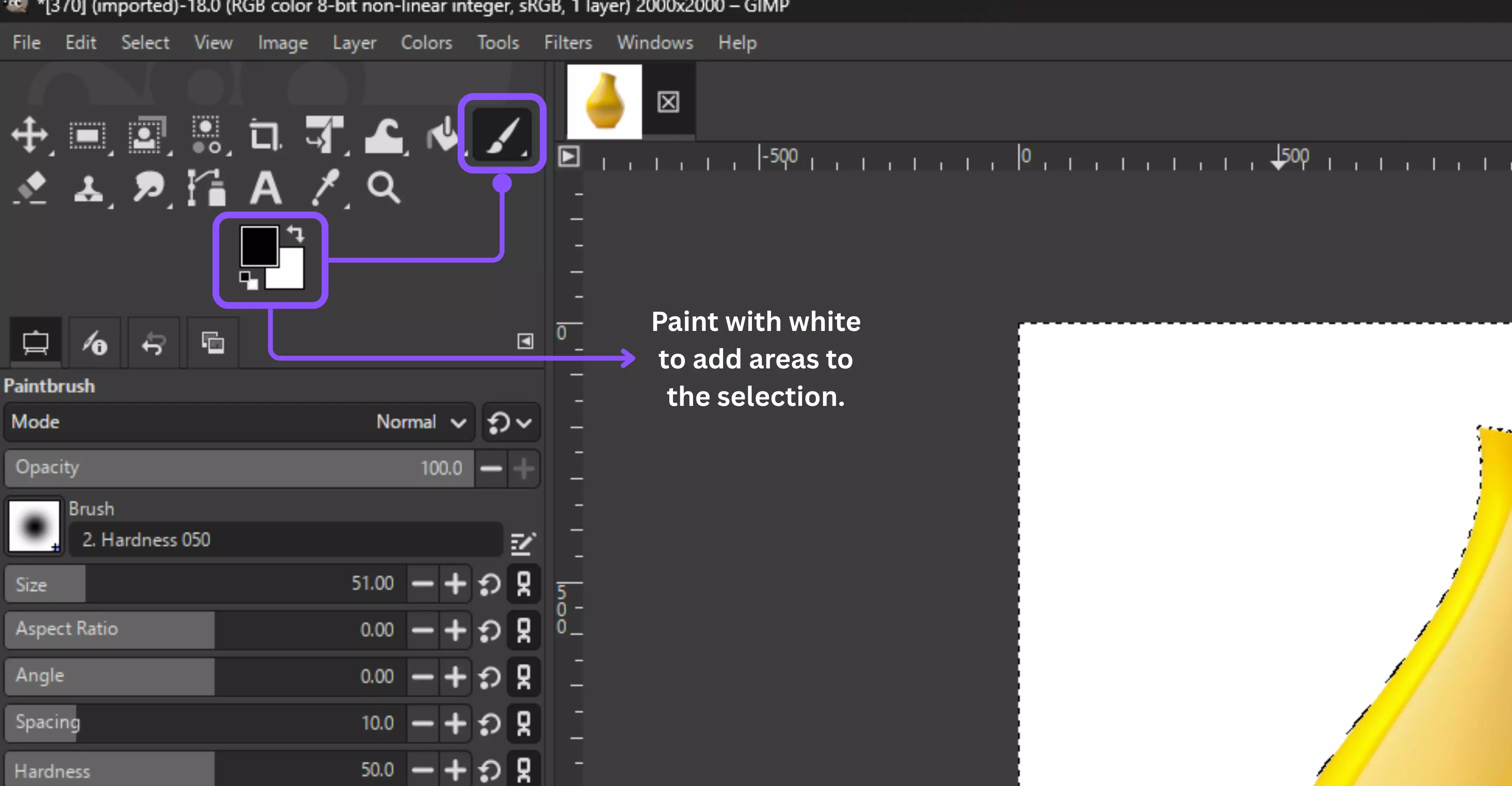Select the Color Picker eyedropper tool
This screenshot has width=1512, height=786.
(326, 187)
